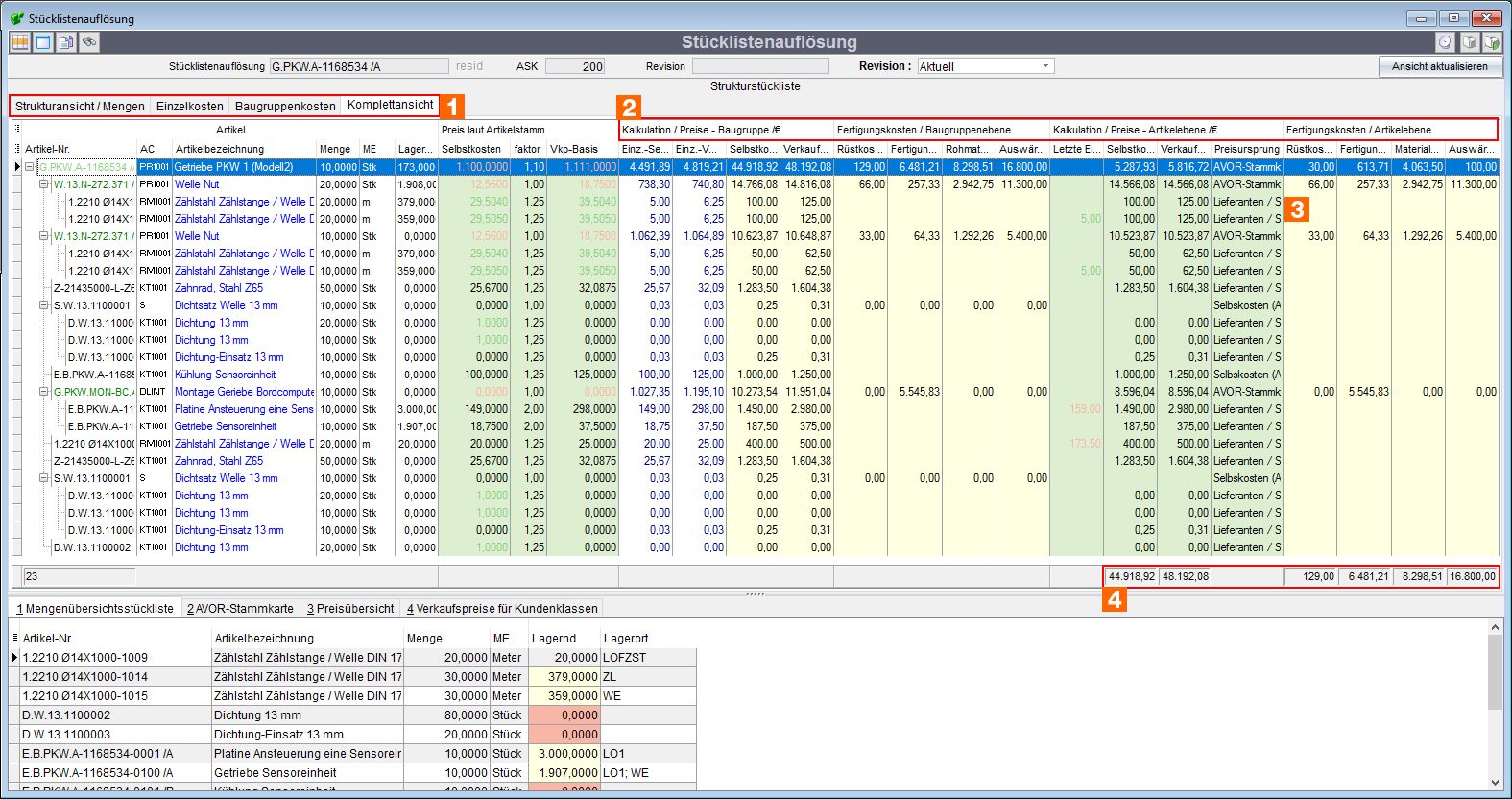This screenshot has height=799, width=1512.
Task: Click Getriebe Sensoreinheit in upper grid
Action: (226, 426)
